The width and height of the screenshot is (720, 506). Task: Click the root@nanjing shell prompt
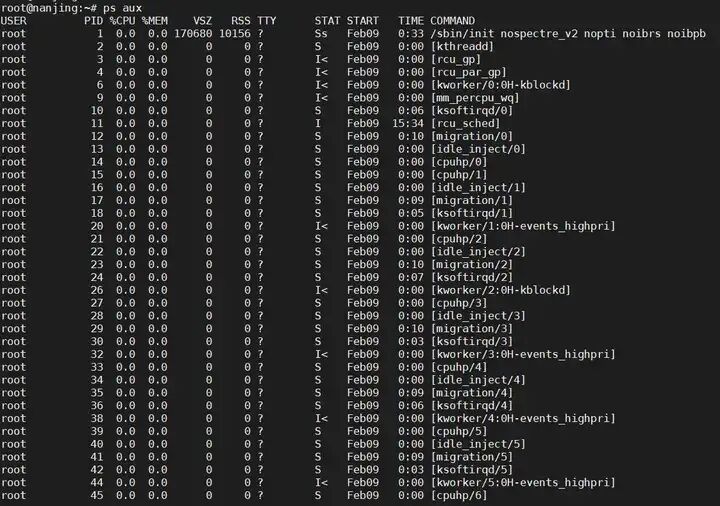coord(48,7)
